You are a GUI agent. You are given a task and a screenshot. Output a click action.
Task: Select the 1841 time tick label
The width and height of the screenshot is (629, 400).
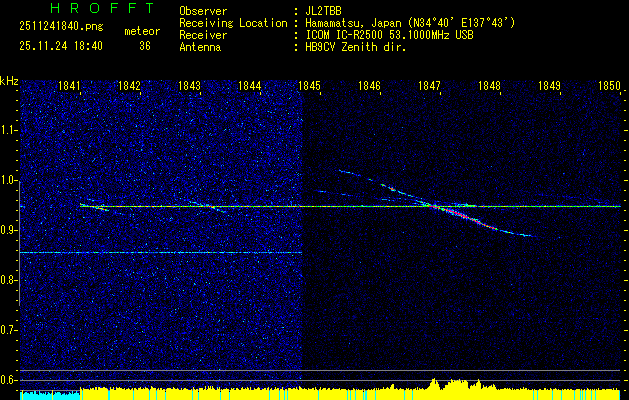pos(70,86)
